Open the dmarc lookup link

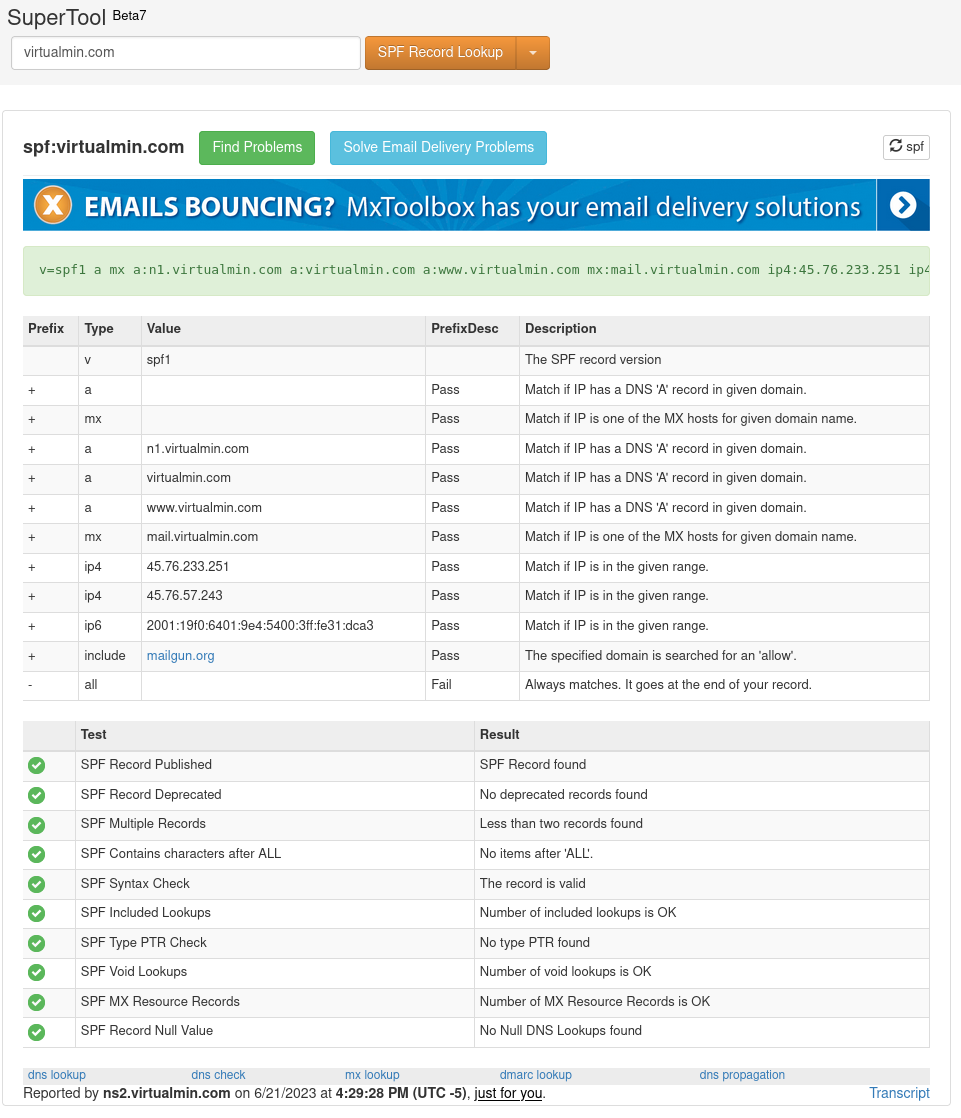tap(535, 1074)
